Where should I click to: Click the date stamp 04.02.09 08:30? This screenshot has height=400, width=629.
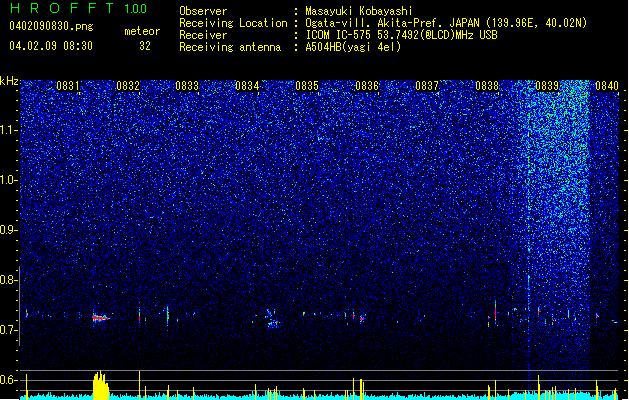(51, 46)
